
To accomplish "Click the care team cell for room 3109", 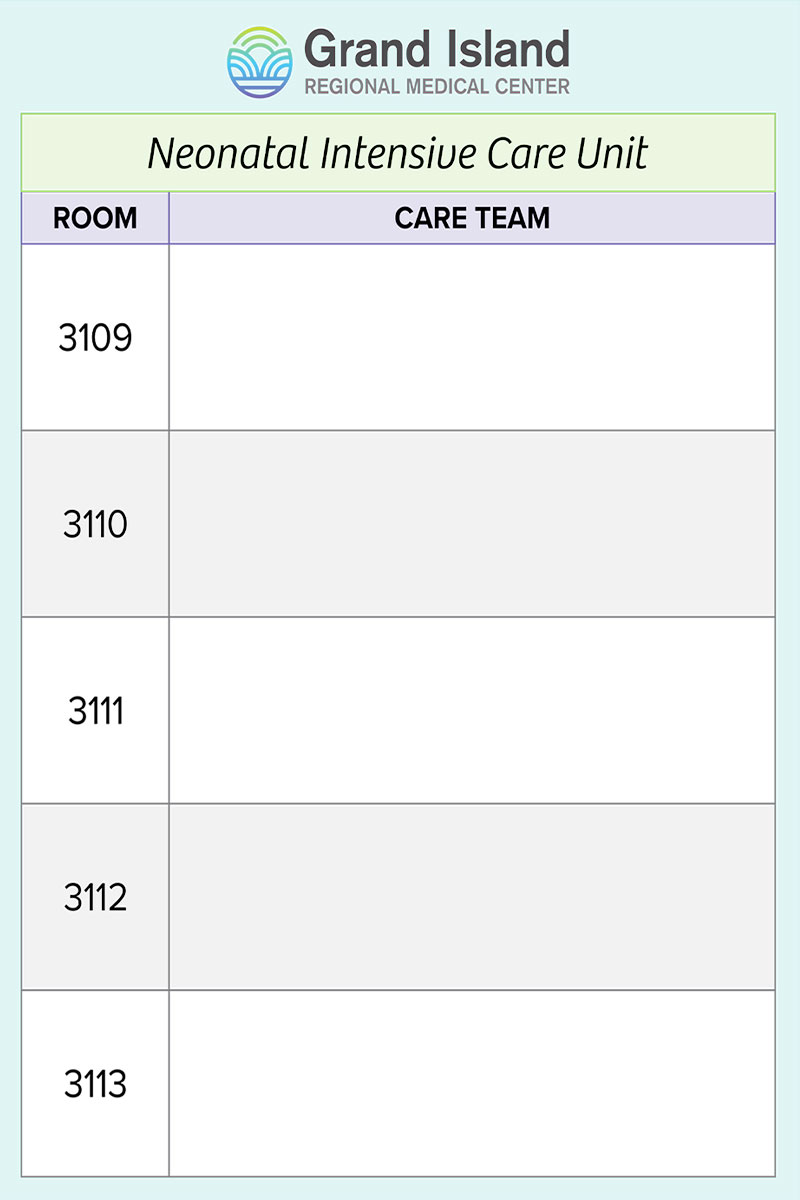I will click(x=472, y=338).
